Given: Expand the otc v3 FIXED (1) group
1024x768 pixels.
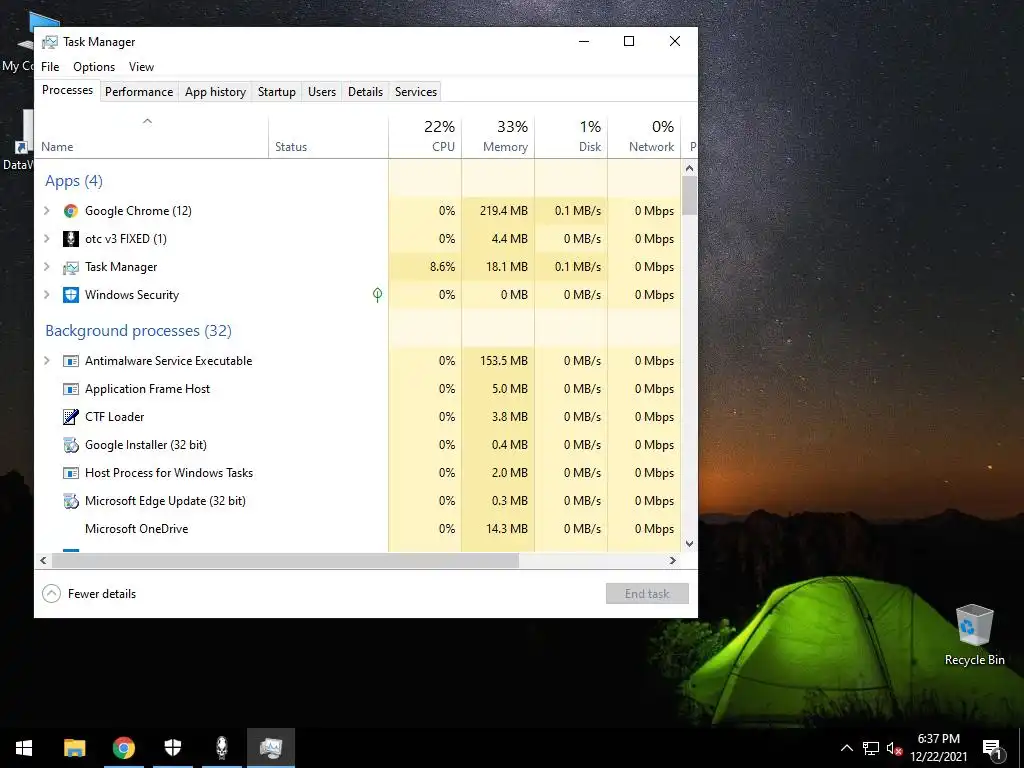Looking at the screenshot, I should tap(46, 239).
